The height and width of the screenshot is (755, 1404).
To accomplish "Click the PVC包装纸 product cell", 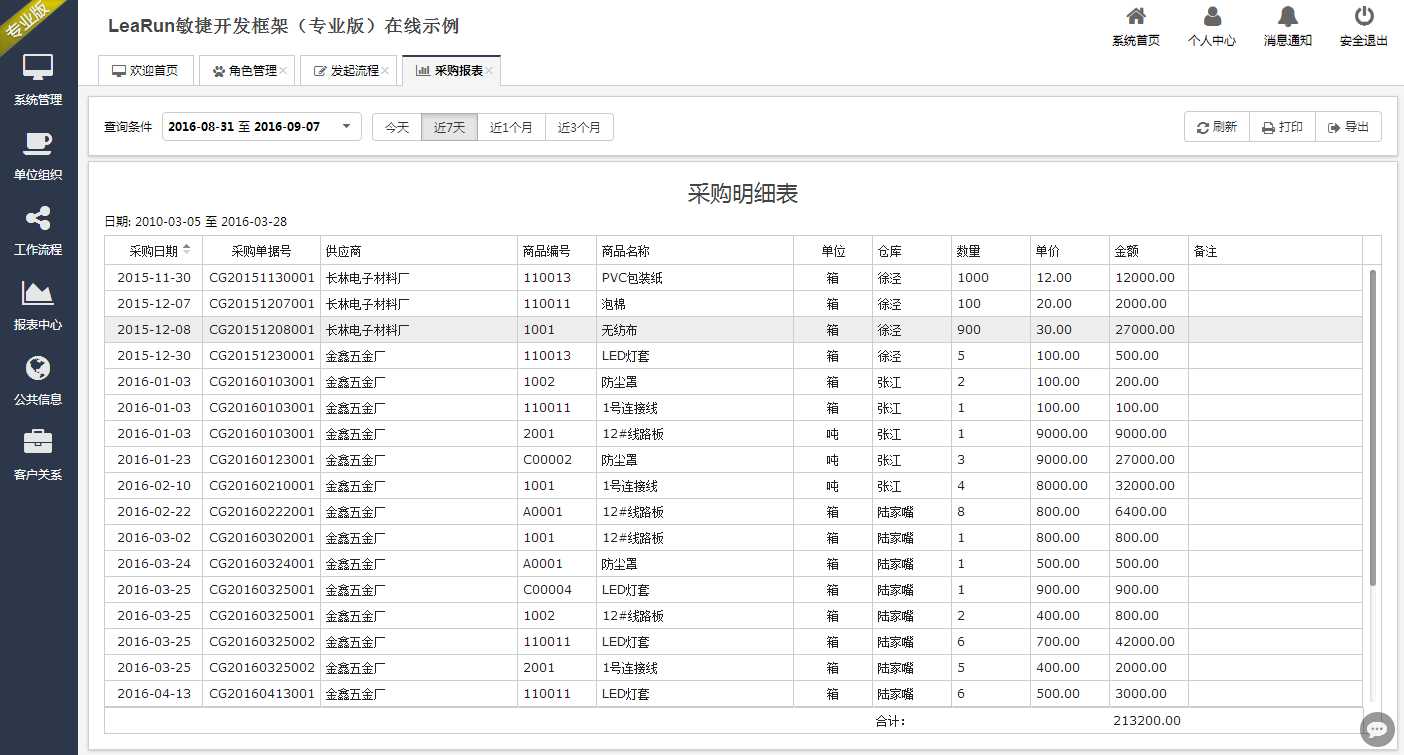I will click(695, 278).
